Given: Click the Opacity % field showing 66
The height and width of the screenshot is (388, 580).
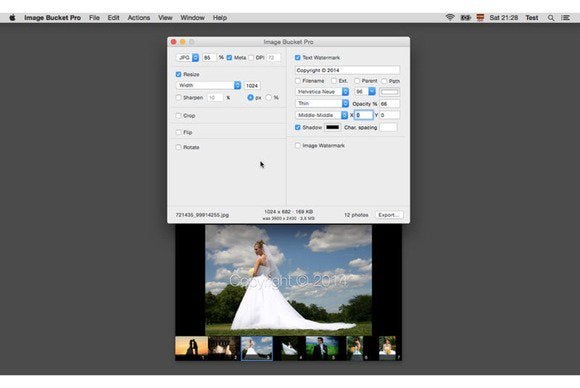Looking at the screenshot, I should [390, 104].
